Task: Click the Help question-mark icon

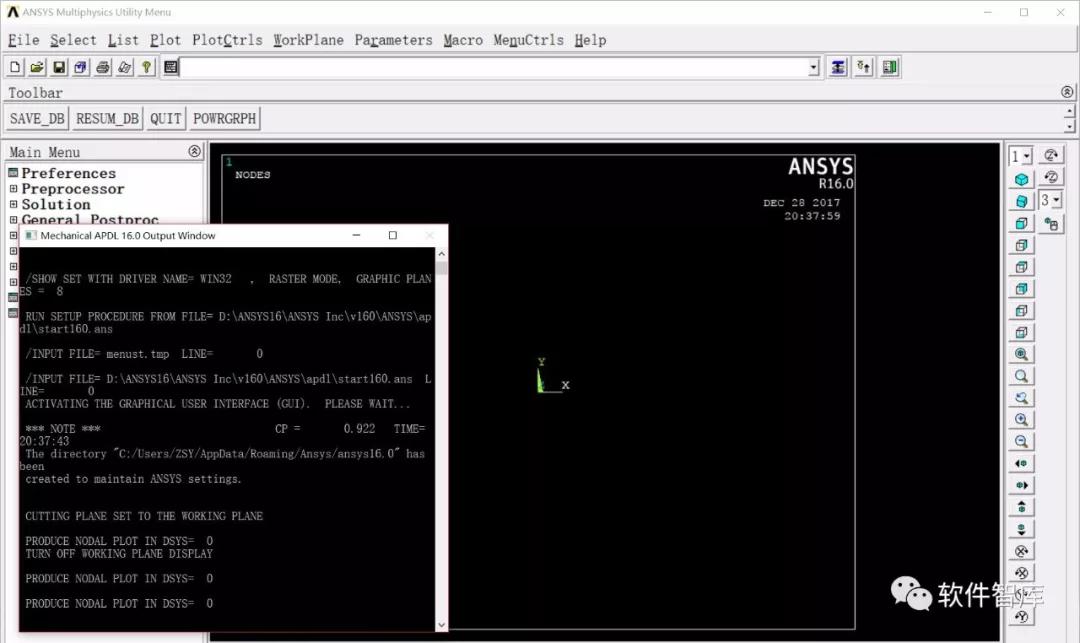Action: pos(145,66)
